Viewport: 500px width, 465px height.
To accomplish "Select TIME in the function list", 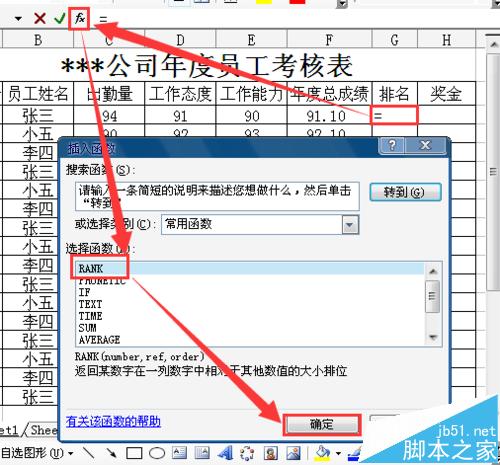I will coord(249,316).
